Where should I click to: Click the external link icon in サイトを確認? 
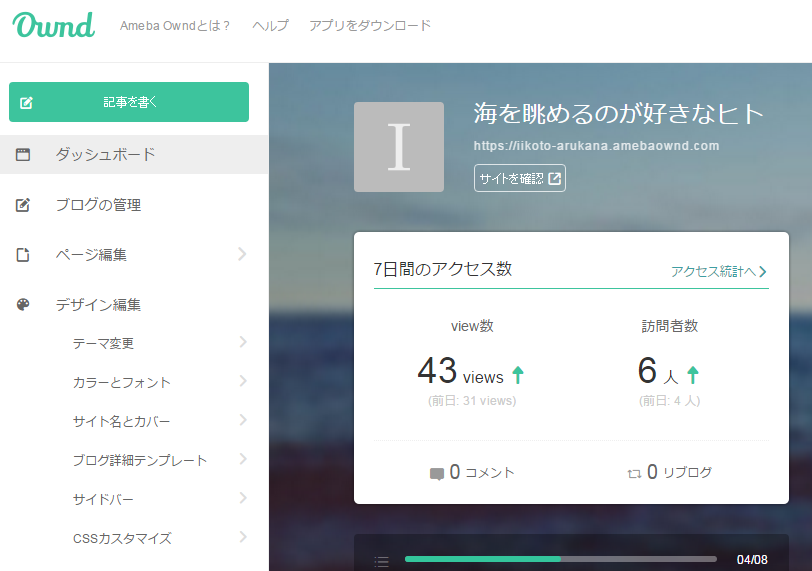555,179
